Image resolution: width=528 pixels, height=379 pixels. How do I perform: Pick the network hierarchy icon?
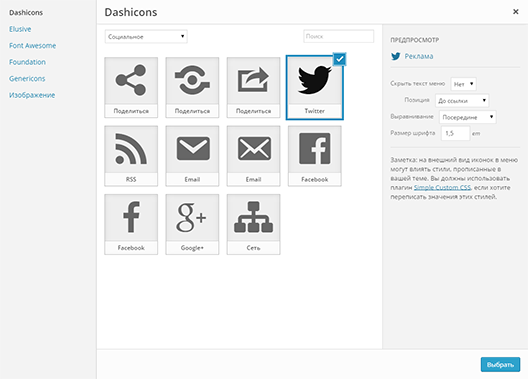coord(254,224)
